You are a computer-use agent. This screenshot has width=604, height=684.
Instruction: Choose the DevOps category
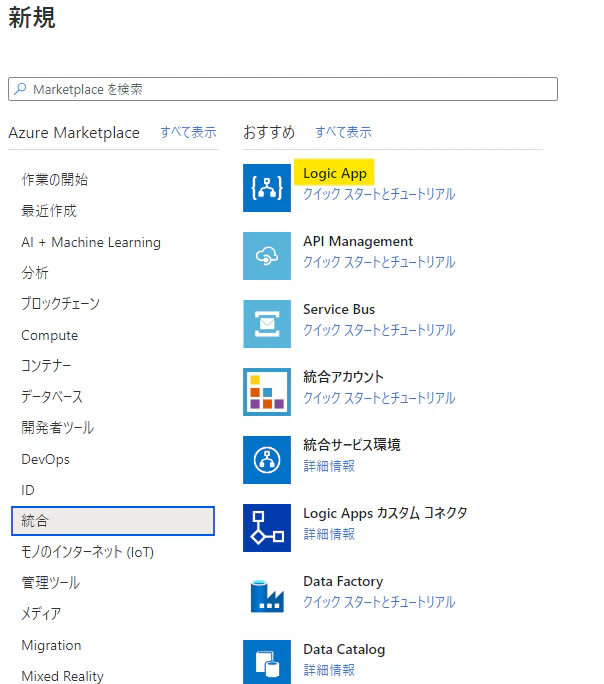[45, 459]
